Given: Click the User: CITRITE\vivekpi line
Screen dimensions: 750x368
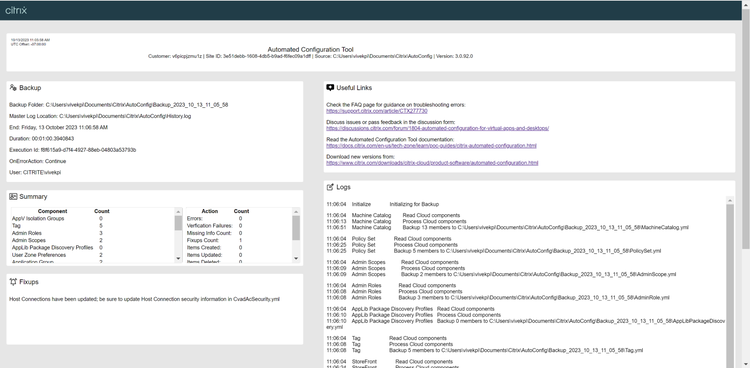Looking at the screenshot, I should 35,172.
